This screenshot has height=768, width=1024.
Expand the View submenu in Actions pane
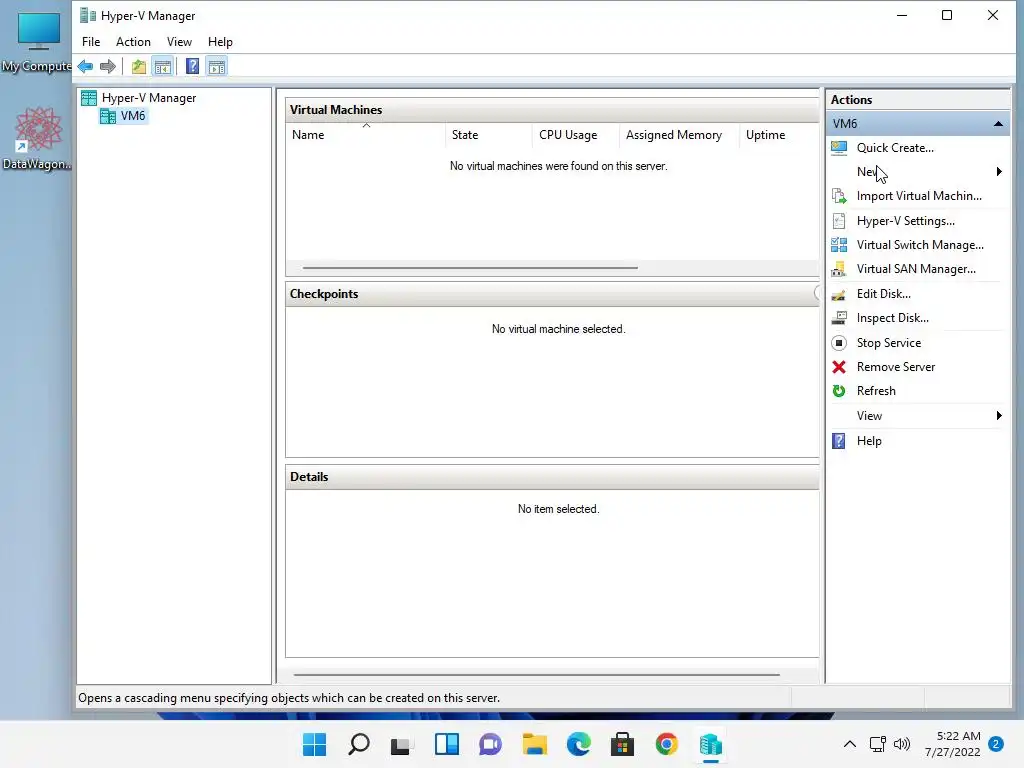tap(999, 416)
